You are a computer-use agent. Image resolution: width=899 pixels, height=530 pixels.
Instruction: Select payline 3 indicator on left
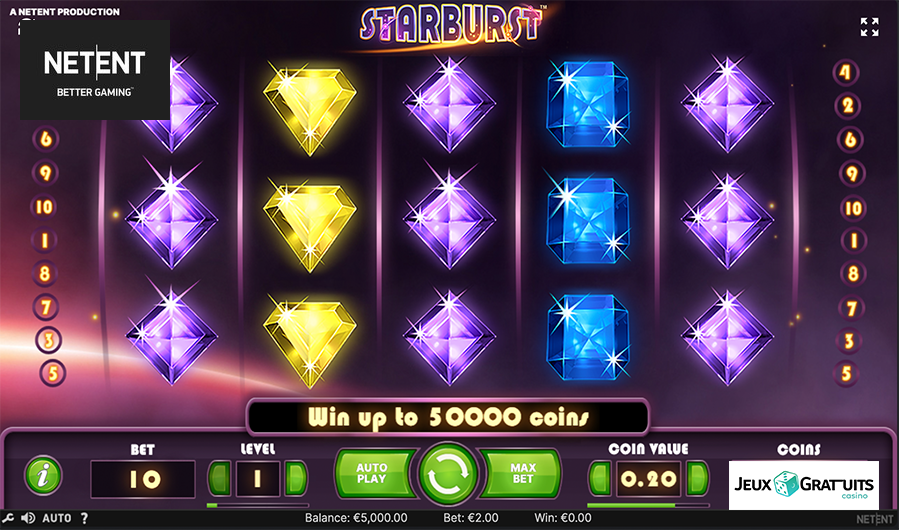[48, 340]
